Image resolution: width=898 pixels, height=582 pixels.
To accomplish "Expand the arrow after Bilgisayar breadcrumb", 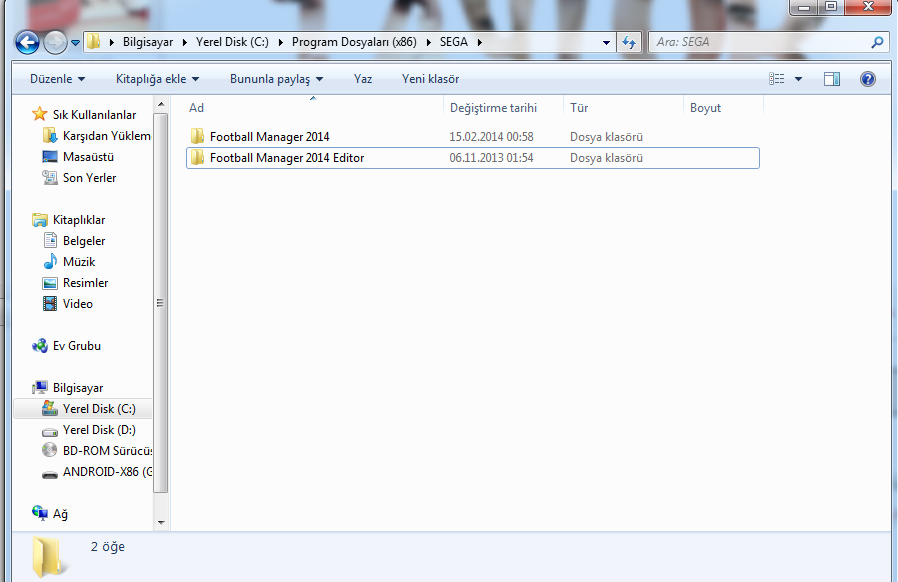I will pyautogui.click(x=184, y=42).
